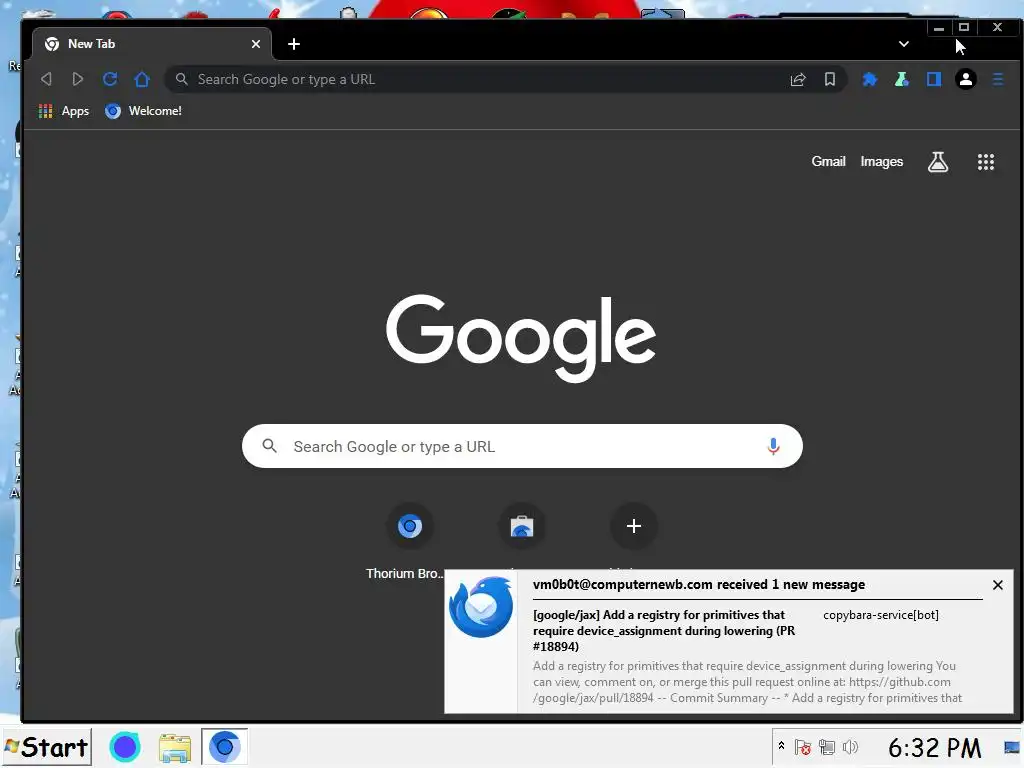1024x768 pixels.
Task: Click the show desktop icon beside clock
Action: [x=1012, y=747]
